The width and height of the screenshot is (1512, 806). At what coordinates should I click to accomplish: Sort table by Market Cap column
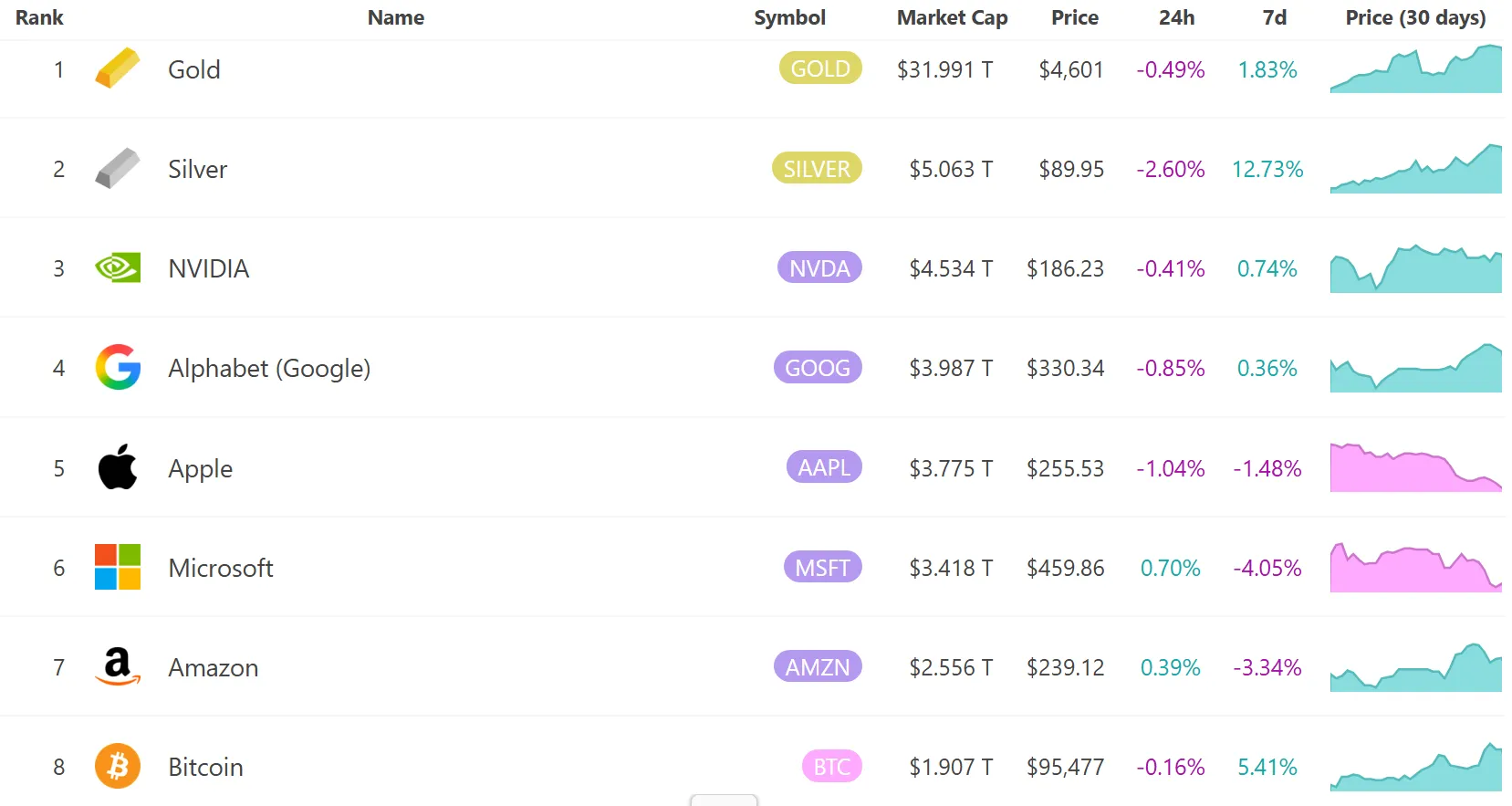click(952, 18)
